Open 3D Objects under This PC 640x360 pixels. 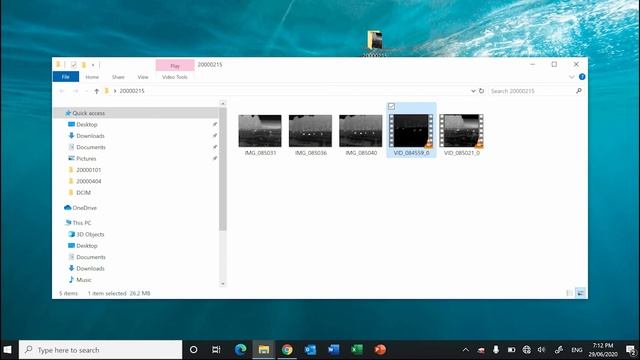tap(90, 234)
